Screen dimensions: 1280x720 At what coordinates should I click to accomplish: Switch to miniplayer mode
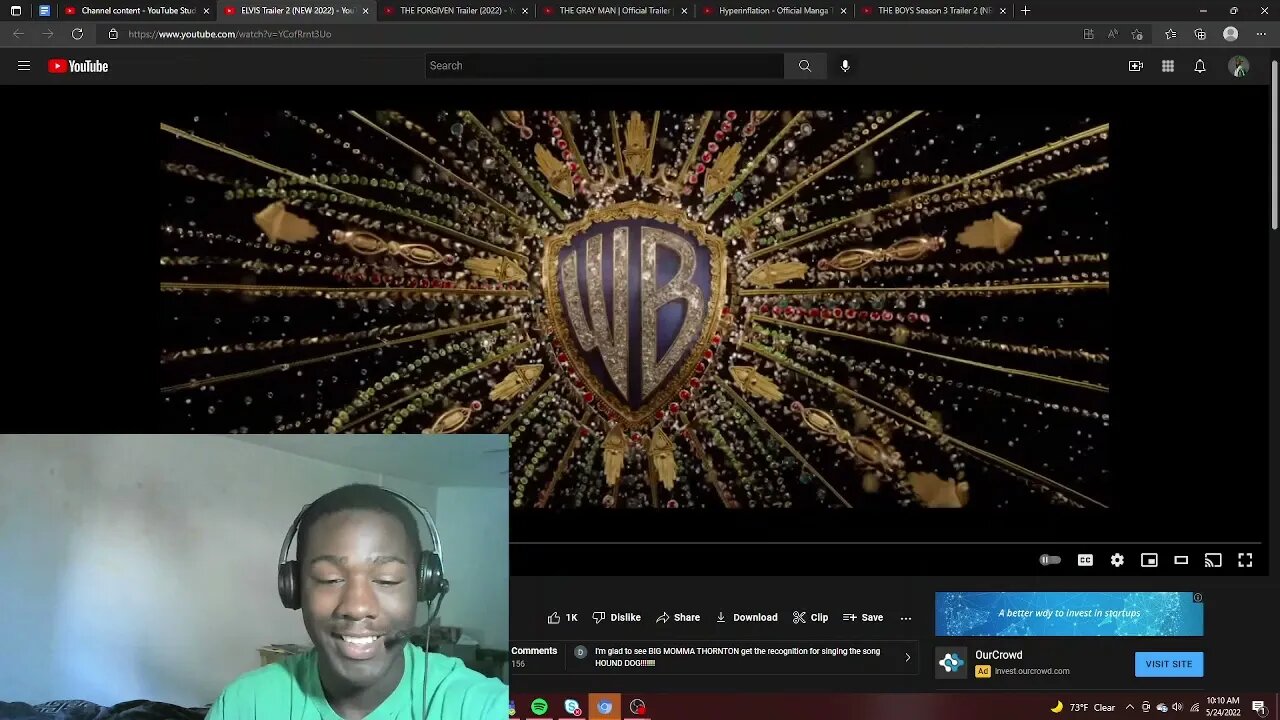click(1149, 560)
